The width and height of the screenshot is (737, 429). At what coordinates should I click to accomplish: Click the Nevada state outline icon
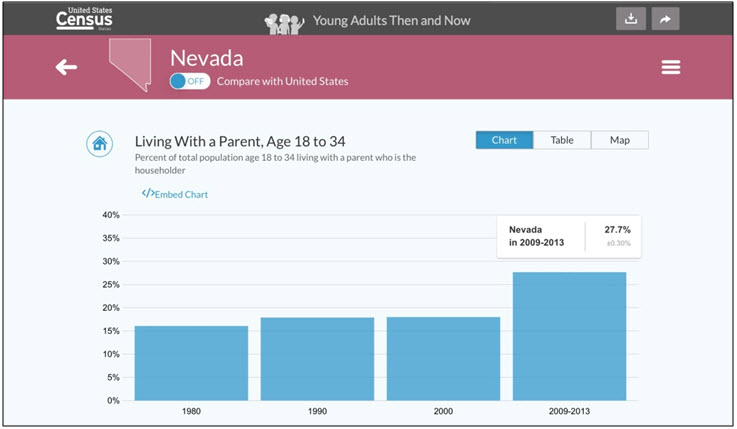[131, 65]
